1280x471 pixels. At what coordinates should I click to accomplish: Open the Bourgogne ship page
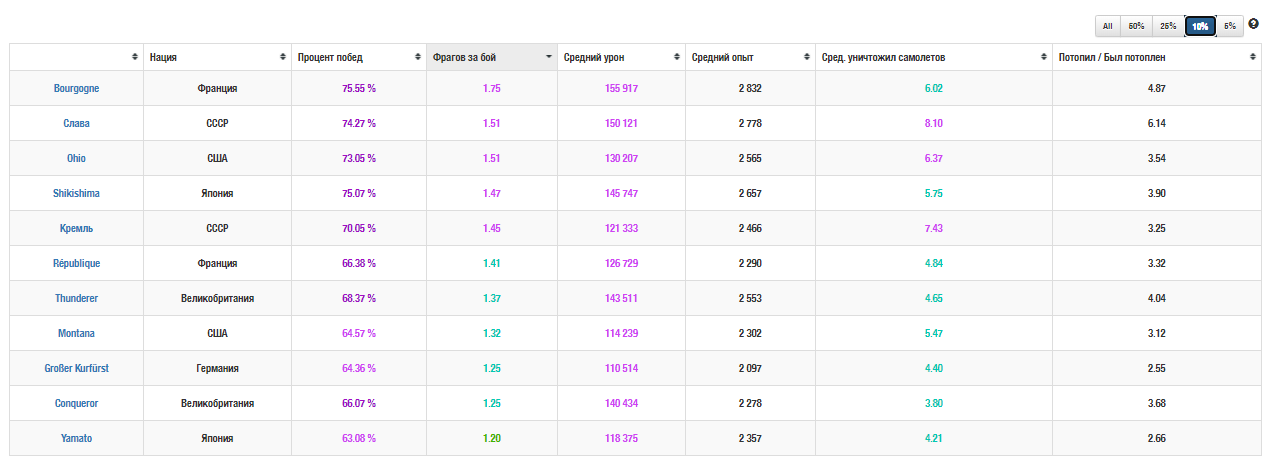(76, 88)
